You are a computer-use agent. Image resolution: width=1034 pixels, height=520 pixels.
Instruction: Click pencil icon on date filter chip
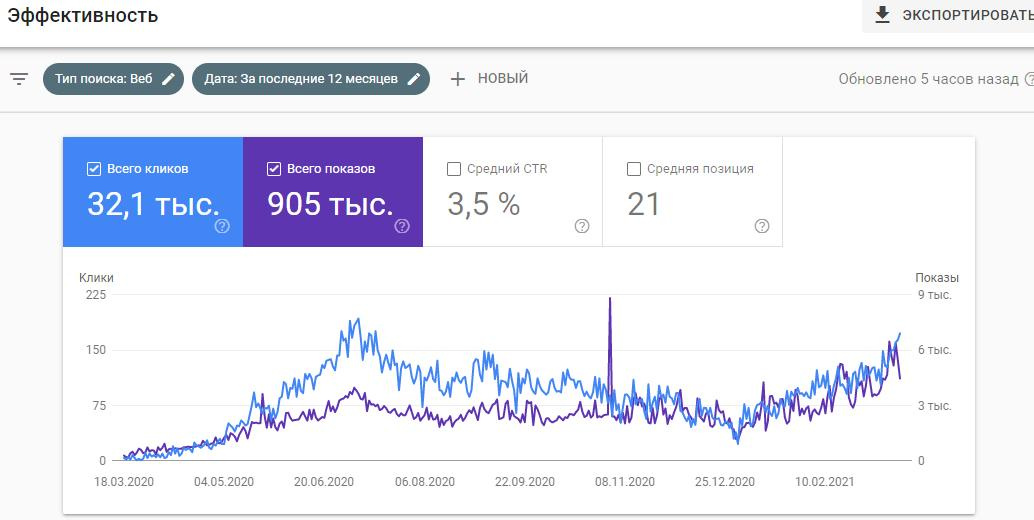click(x=414, y=79)
